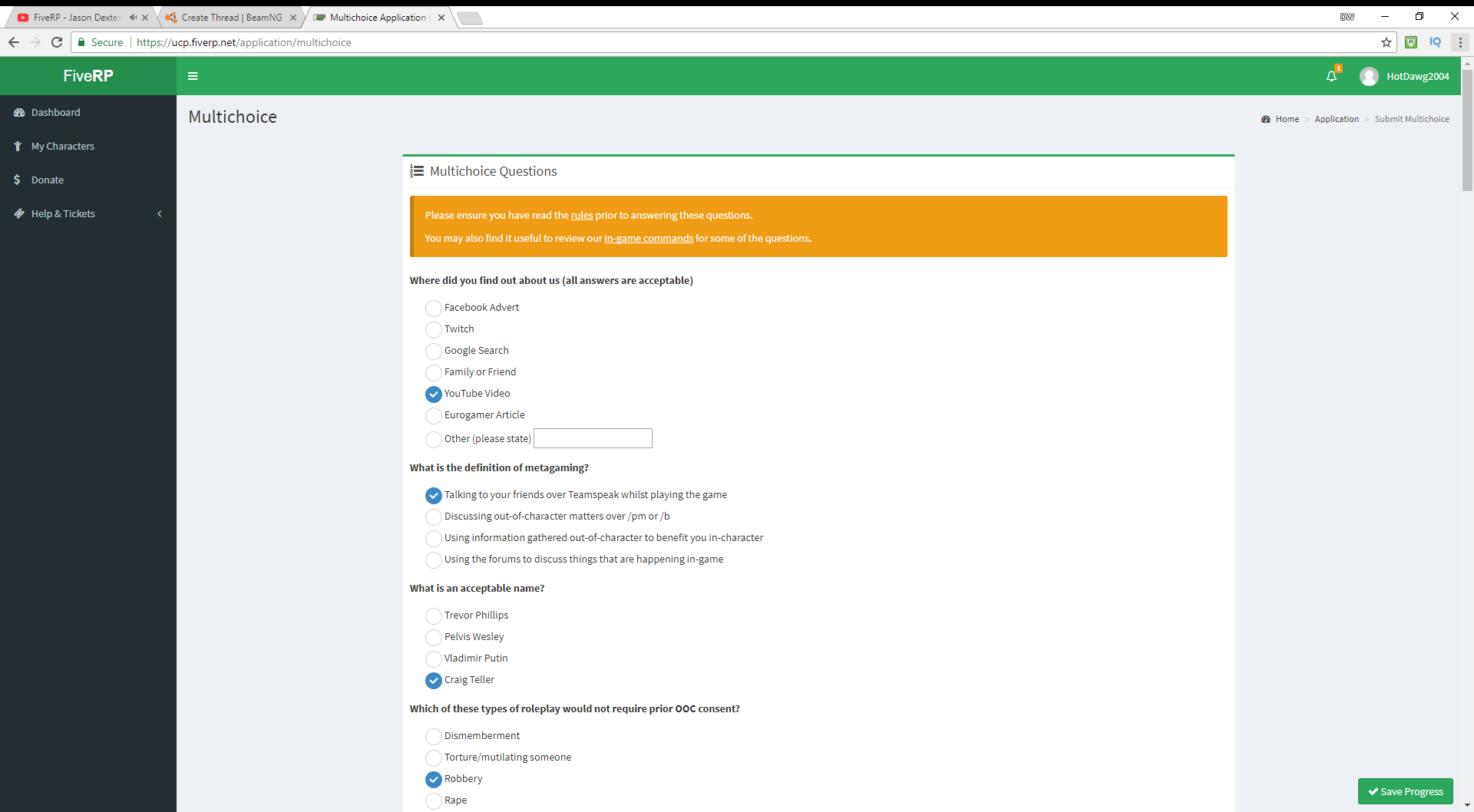The width and height of the screenshot is (1474, 812).
Task: Click the Home breadcrumb dashboard icon
Action: (1266, 120)
